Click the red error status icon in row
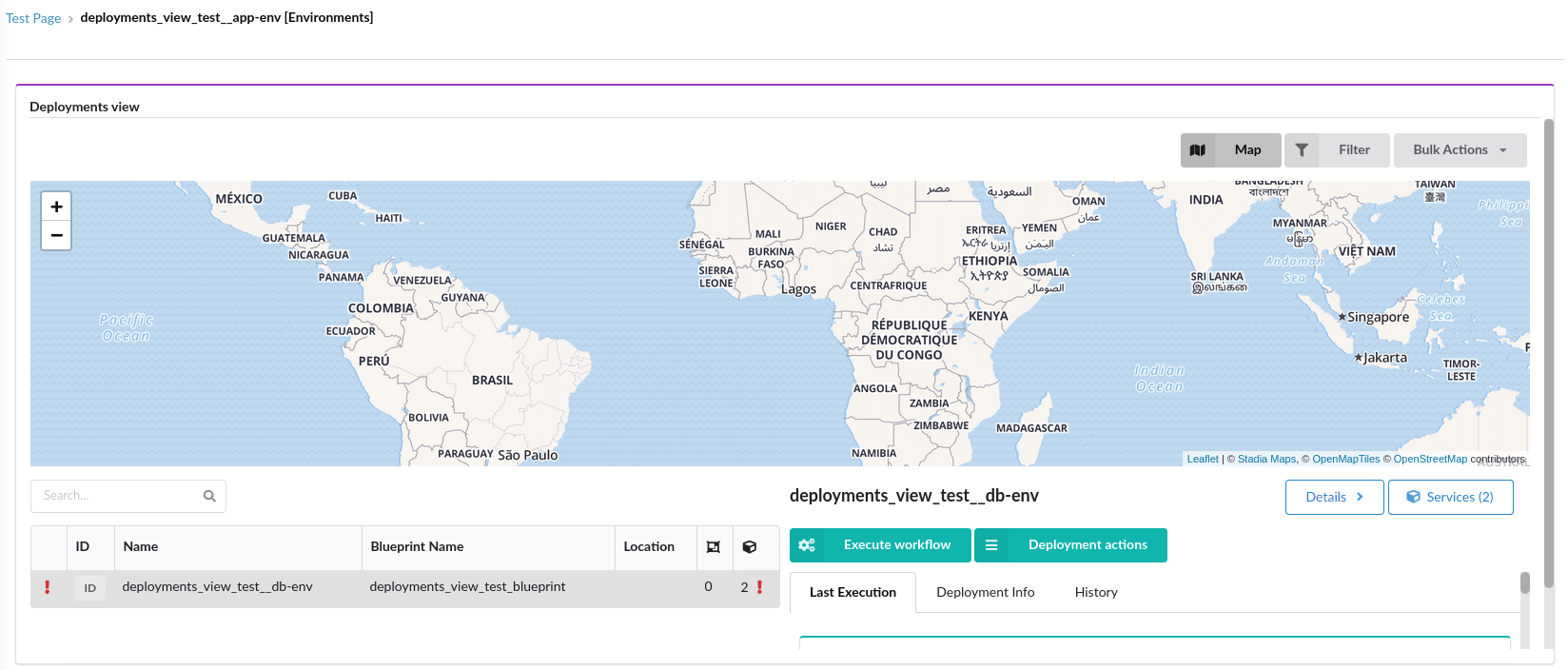This screenshot has width=1568, height=670. pos(48,587)
